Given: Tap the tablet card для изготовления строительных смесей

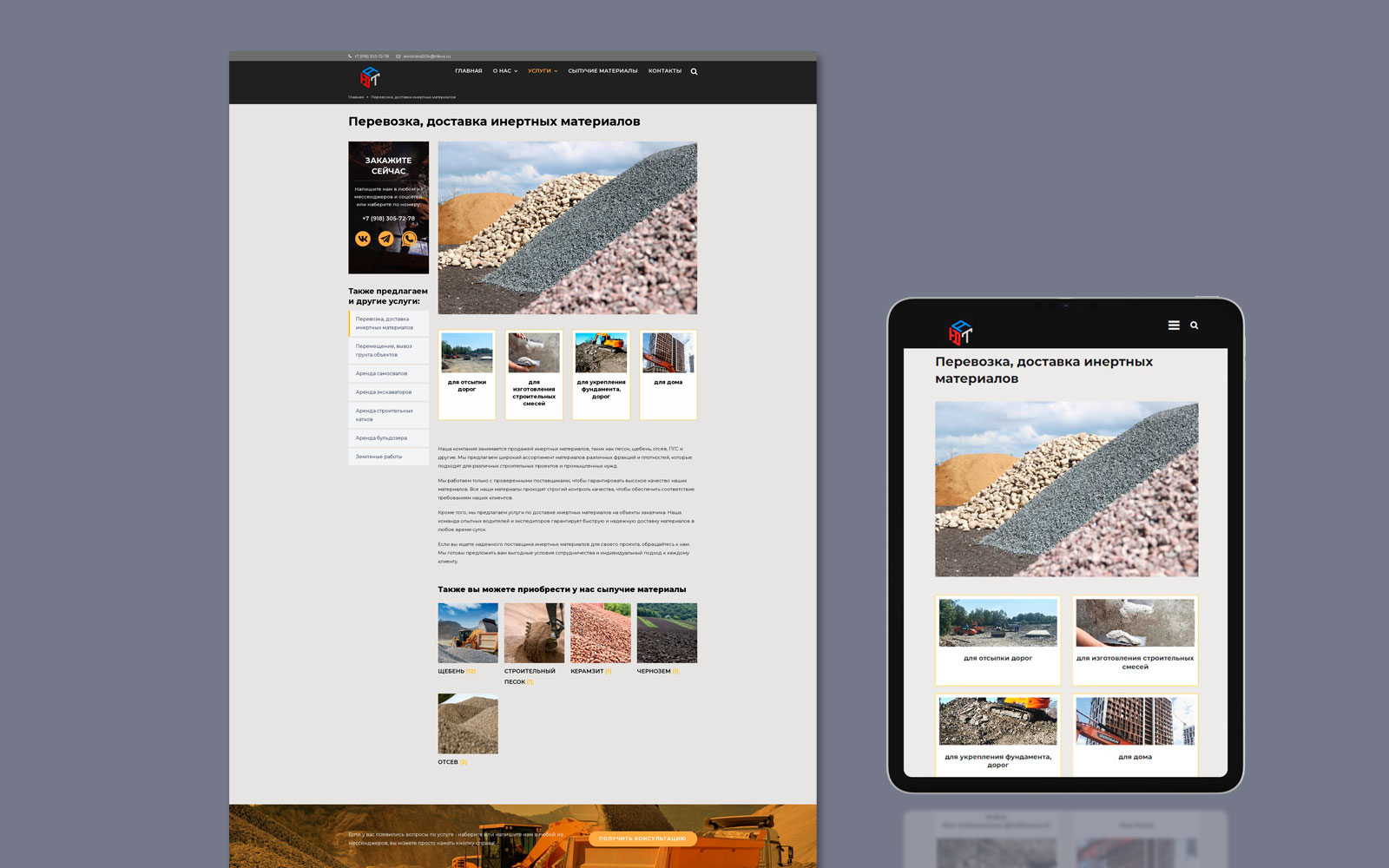Looking at the screenshot, I should [x=1136, y=641].
